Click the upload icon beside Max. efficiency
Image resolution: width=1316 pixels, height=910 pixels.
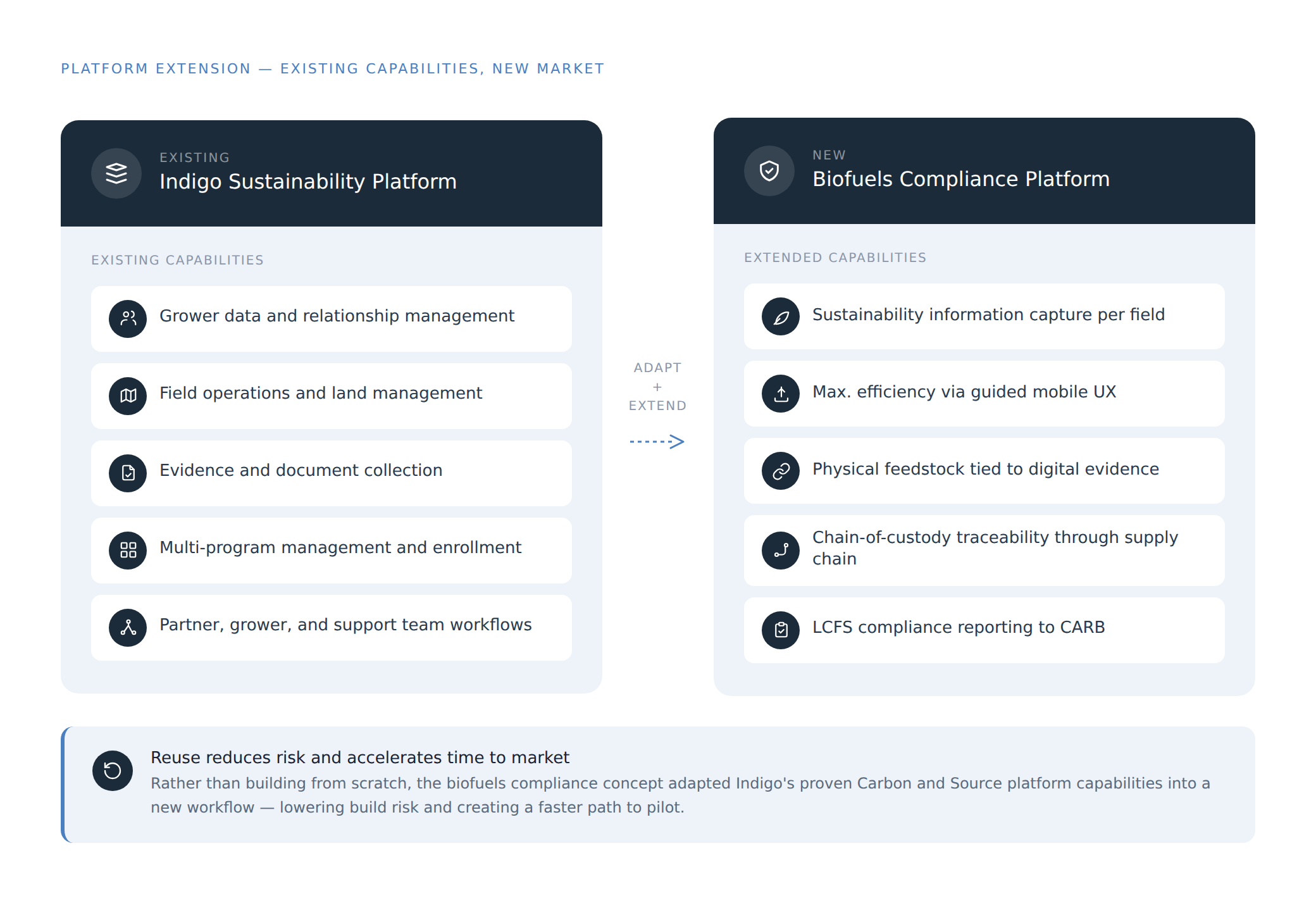[x=781, y=394]
